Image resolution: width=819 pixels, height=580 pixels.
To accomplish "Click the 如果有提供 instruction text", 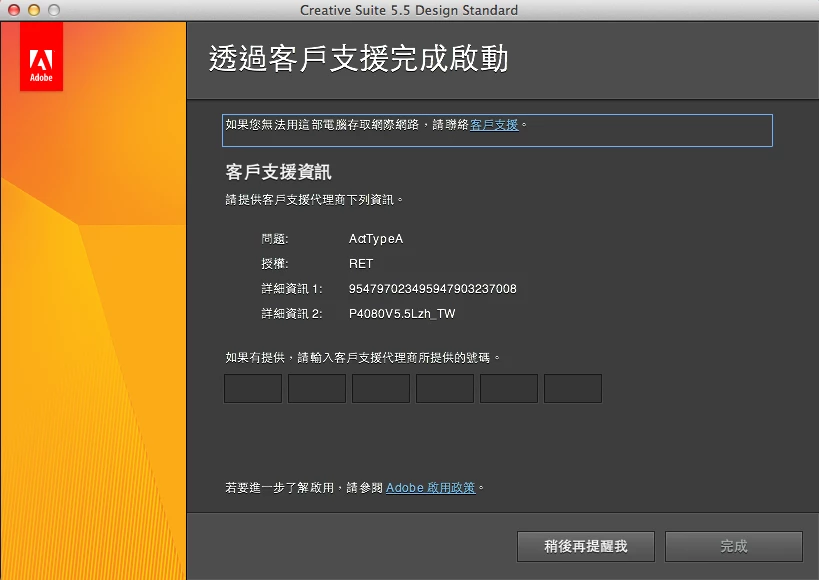I will click(363, 358).
